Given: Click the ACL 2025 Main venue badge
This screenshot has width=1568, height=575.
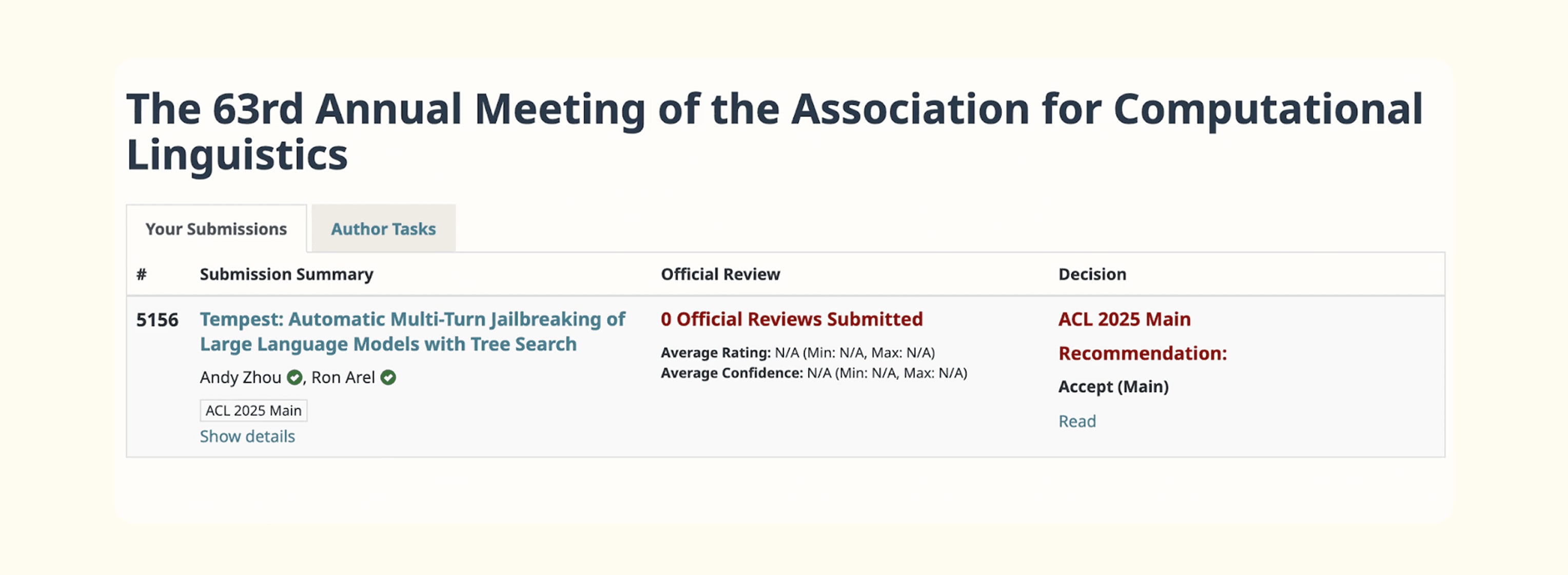Looking at the screenshot, I should point(253,411).
